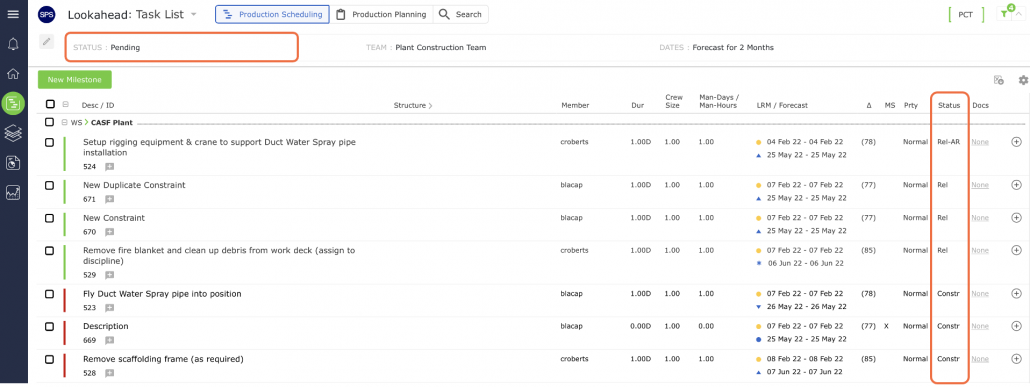Open the Search tab

click(460, 14)
